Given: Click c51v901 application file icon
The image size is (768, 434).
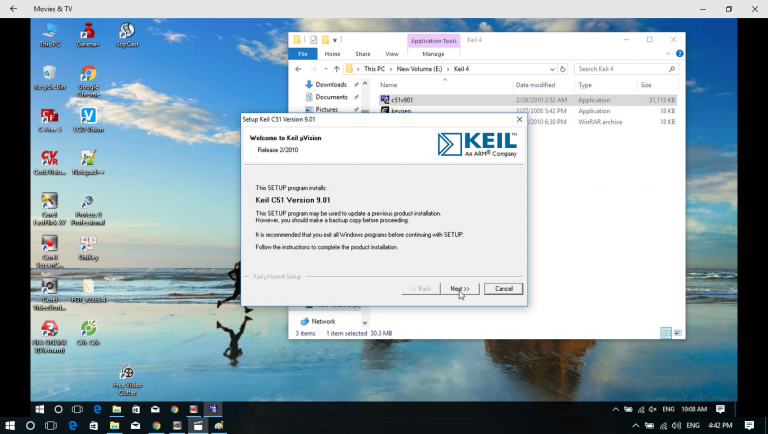Looking at the screenshot, I should tap(384, 99).
